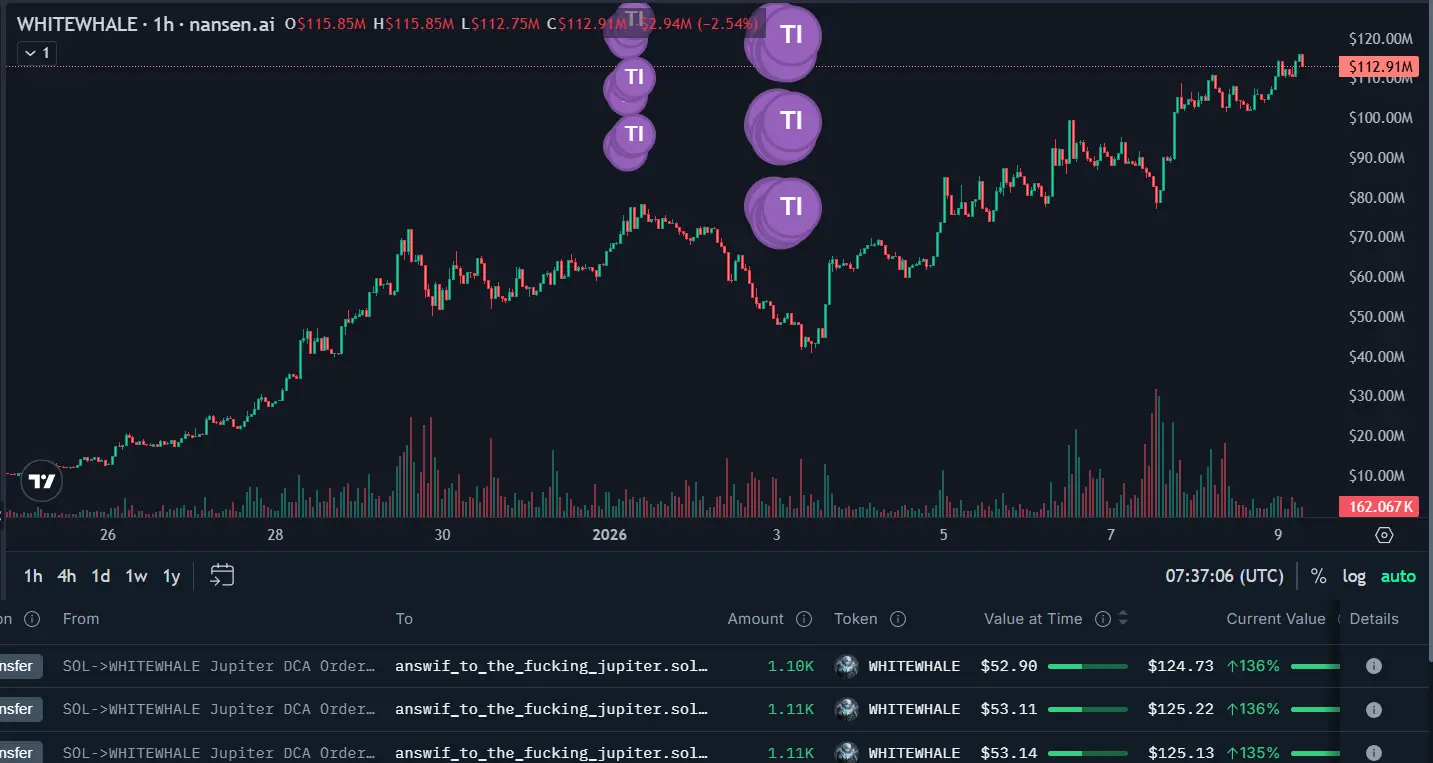
Task: Open the go-to-date calendar icon
Action: (222, 575)
